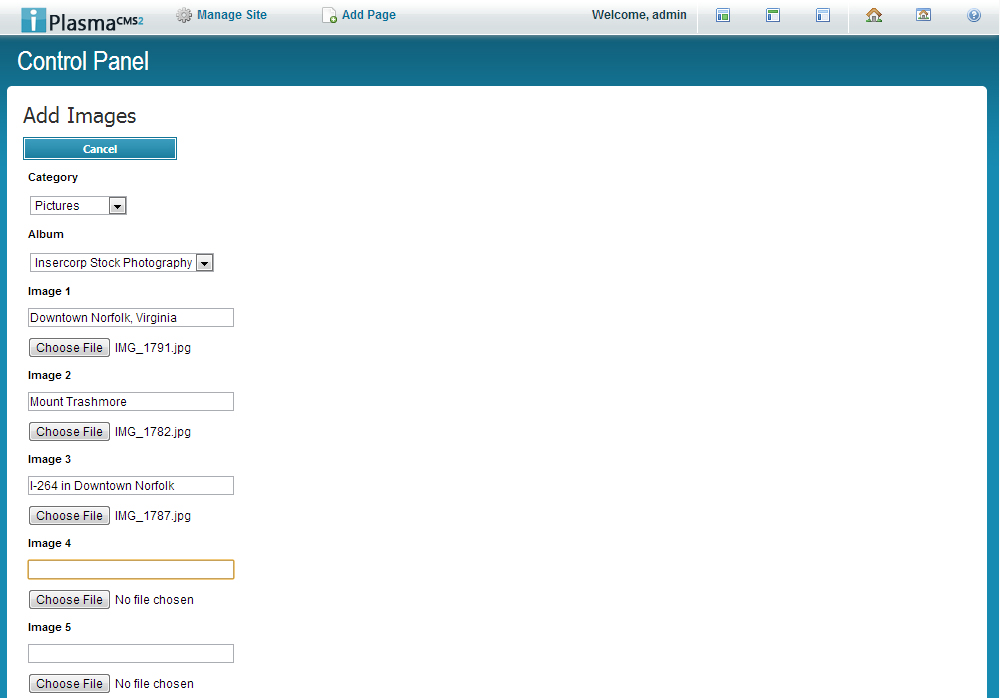Select layout icon with green header bar

click(773, 15)
